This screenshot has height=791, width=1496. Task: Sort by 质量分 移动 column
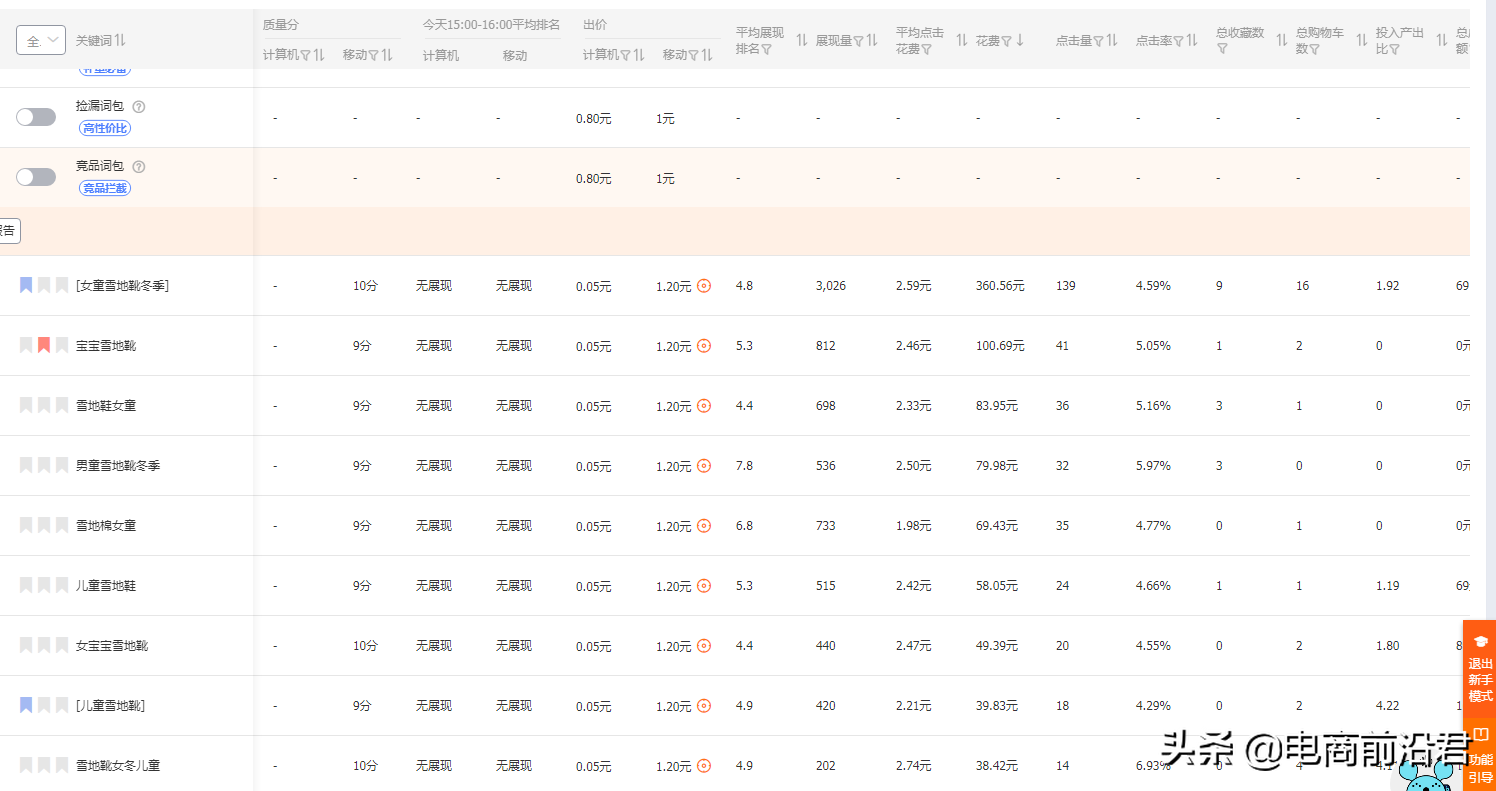point(387,55)
